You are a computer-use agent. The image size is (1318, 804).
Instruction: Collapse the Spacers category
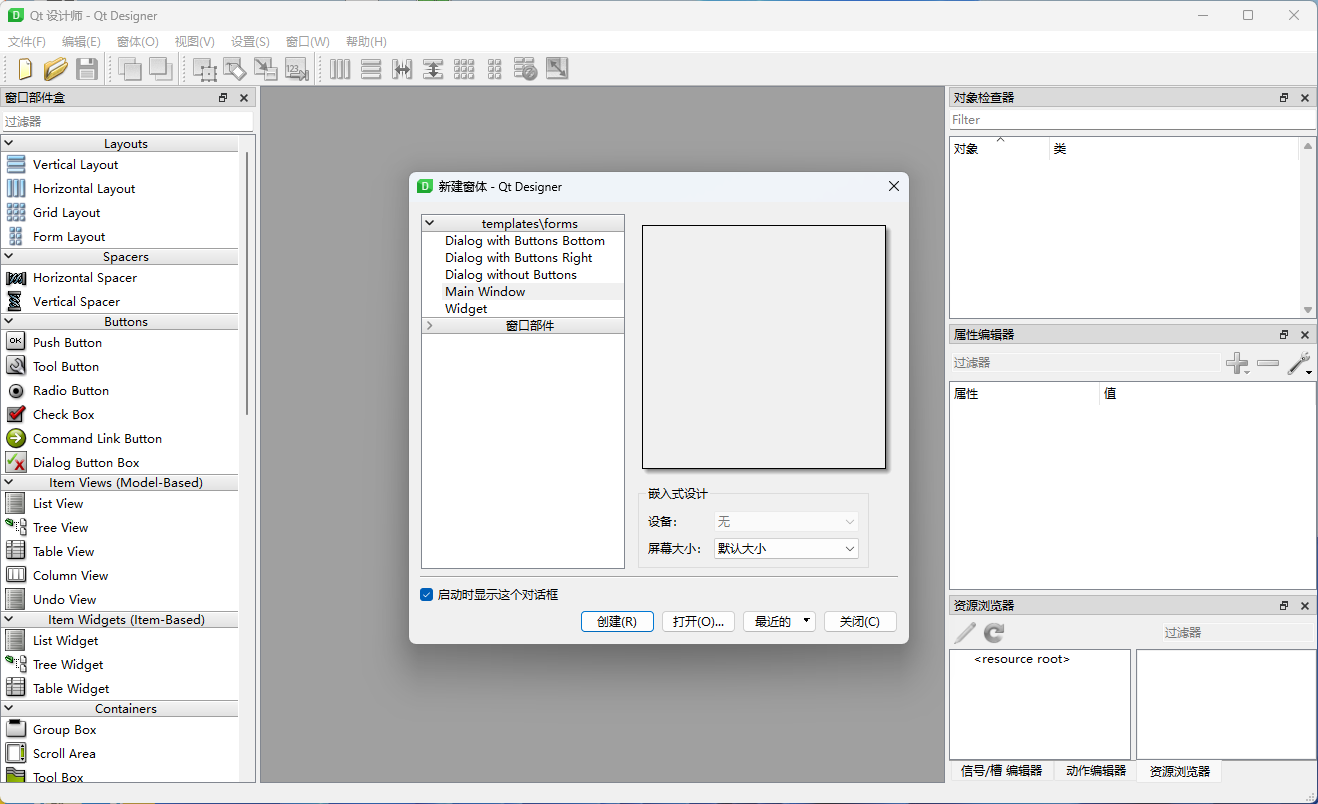click(x=9, y=257)
